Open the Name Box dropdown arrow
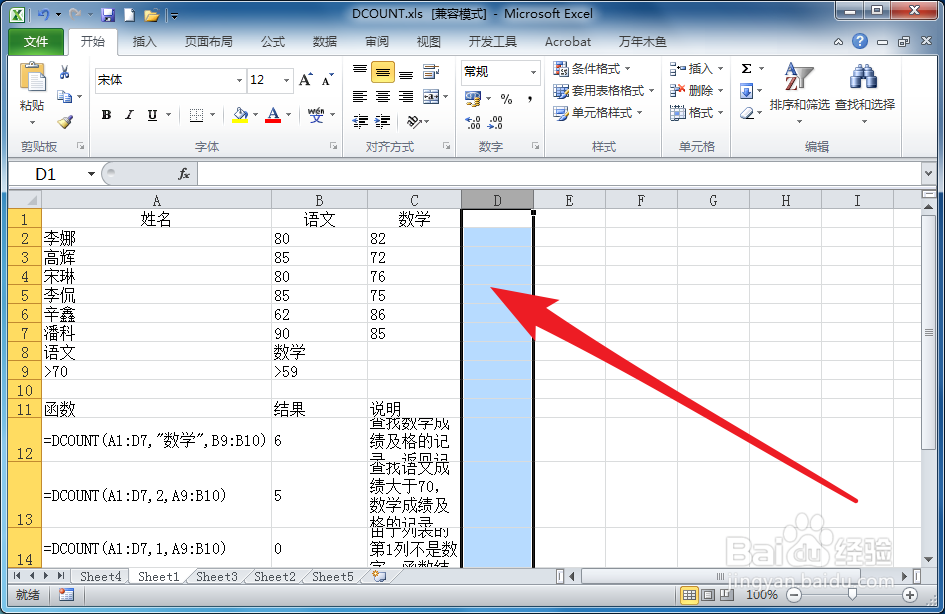The image size is (945, 614). click(91, 174)
